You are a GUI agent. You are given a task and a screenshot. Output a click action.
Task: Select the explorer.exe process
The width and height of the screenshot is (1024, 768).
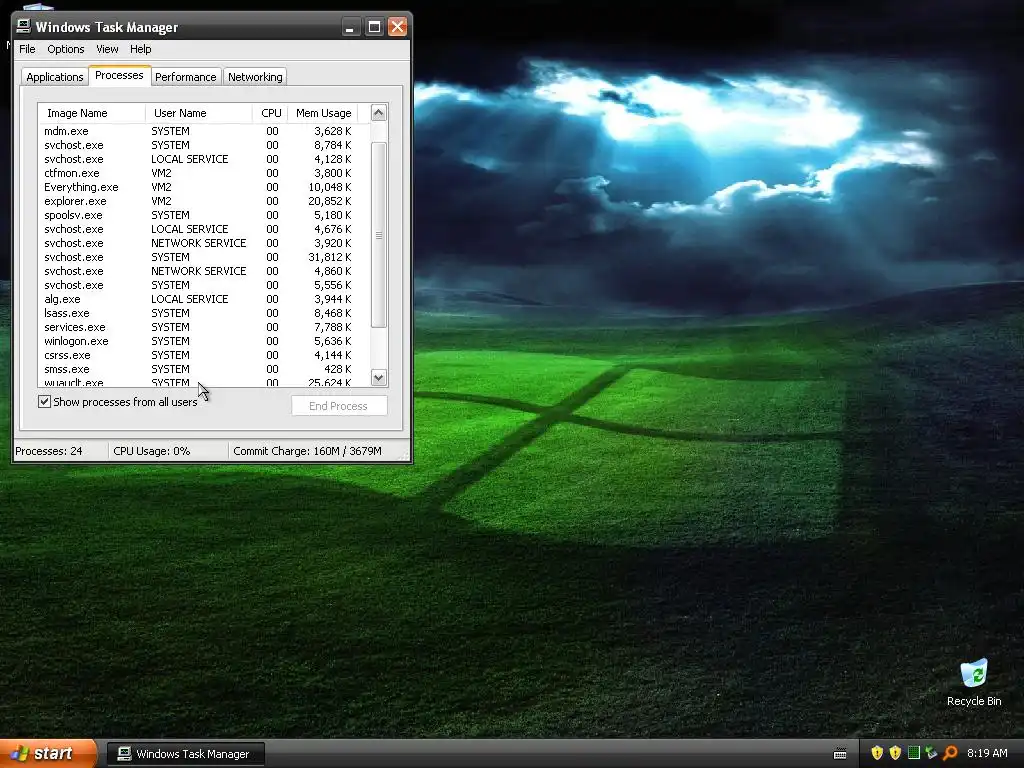point(204,201)
